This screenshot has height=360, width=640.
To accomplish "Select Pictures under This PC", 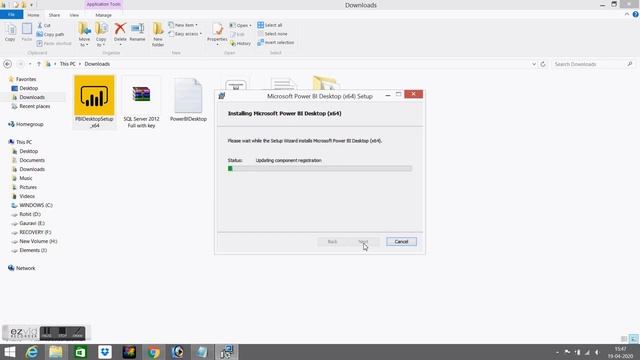I will (x=28, y=187).
